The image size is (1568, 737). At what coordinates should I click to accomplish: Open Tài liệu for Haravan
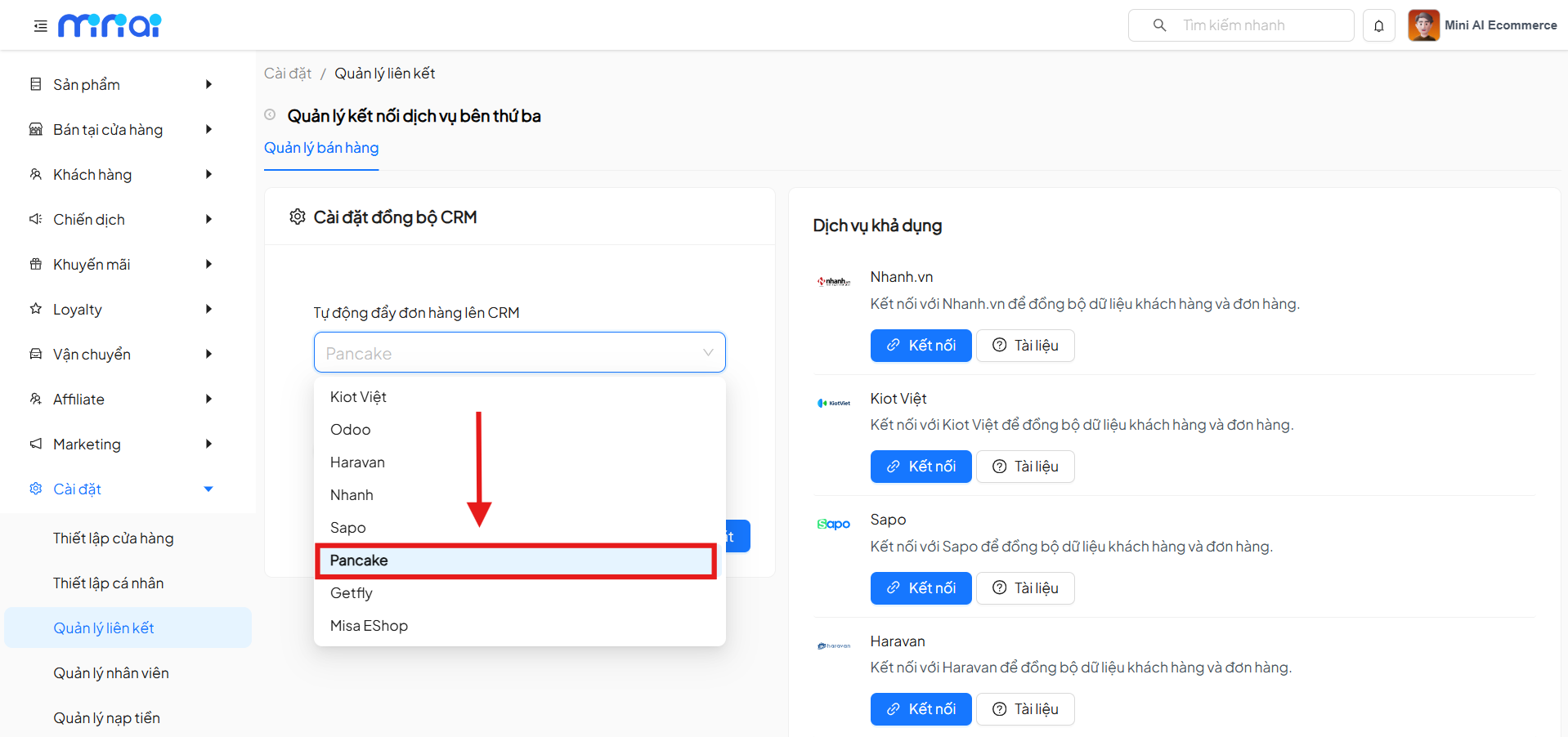[1024, 708]
